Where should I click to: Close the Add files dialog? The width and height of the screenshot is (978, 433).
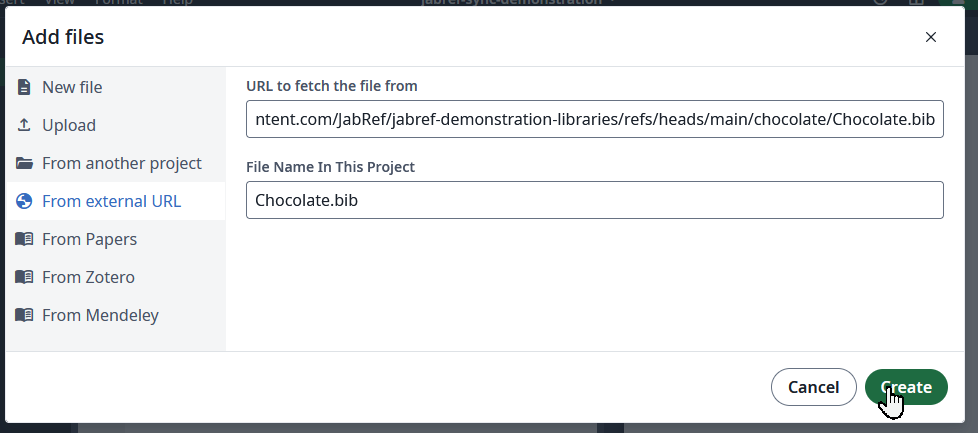tap(931, 37)
